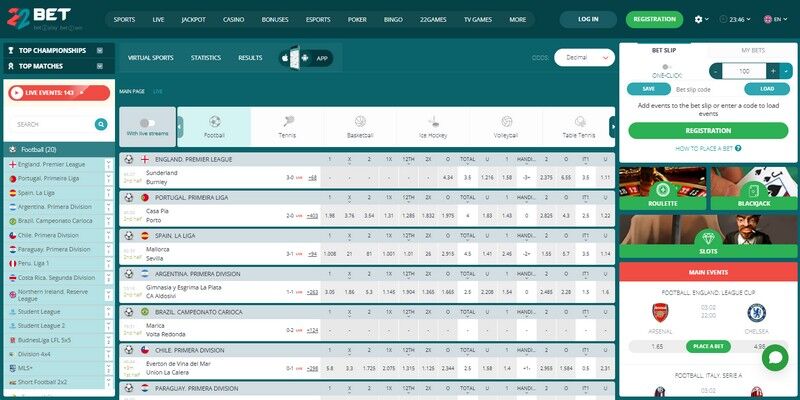Screen dimensions: 800x400
Task: Decrease the stake with minus button
Action: (x=716, y=71)
